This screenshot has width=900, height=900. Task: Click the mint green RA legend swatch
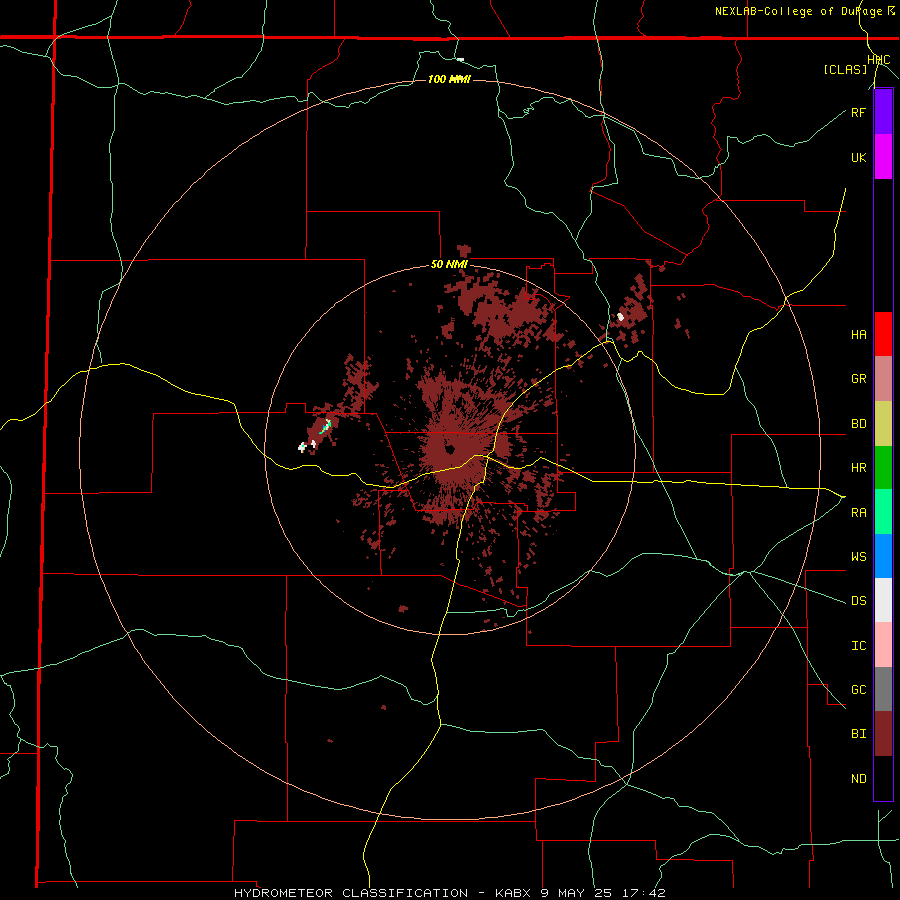883,512
